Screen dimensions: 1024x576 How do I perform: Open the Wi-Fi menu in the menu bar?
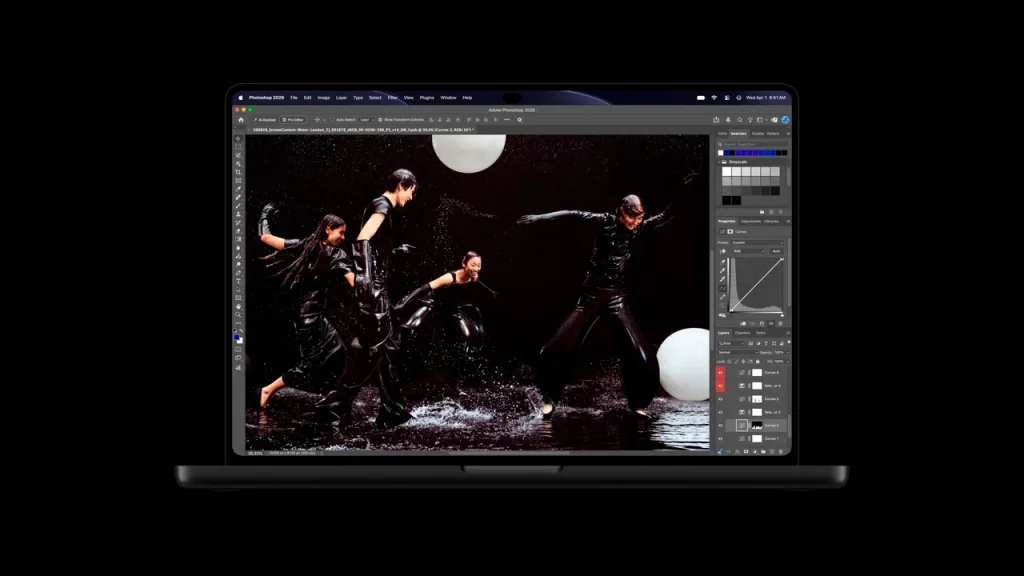click(x=714, y=98)
